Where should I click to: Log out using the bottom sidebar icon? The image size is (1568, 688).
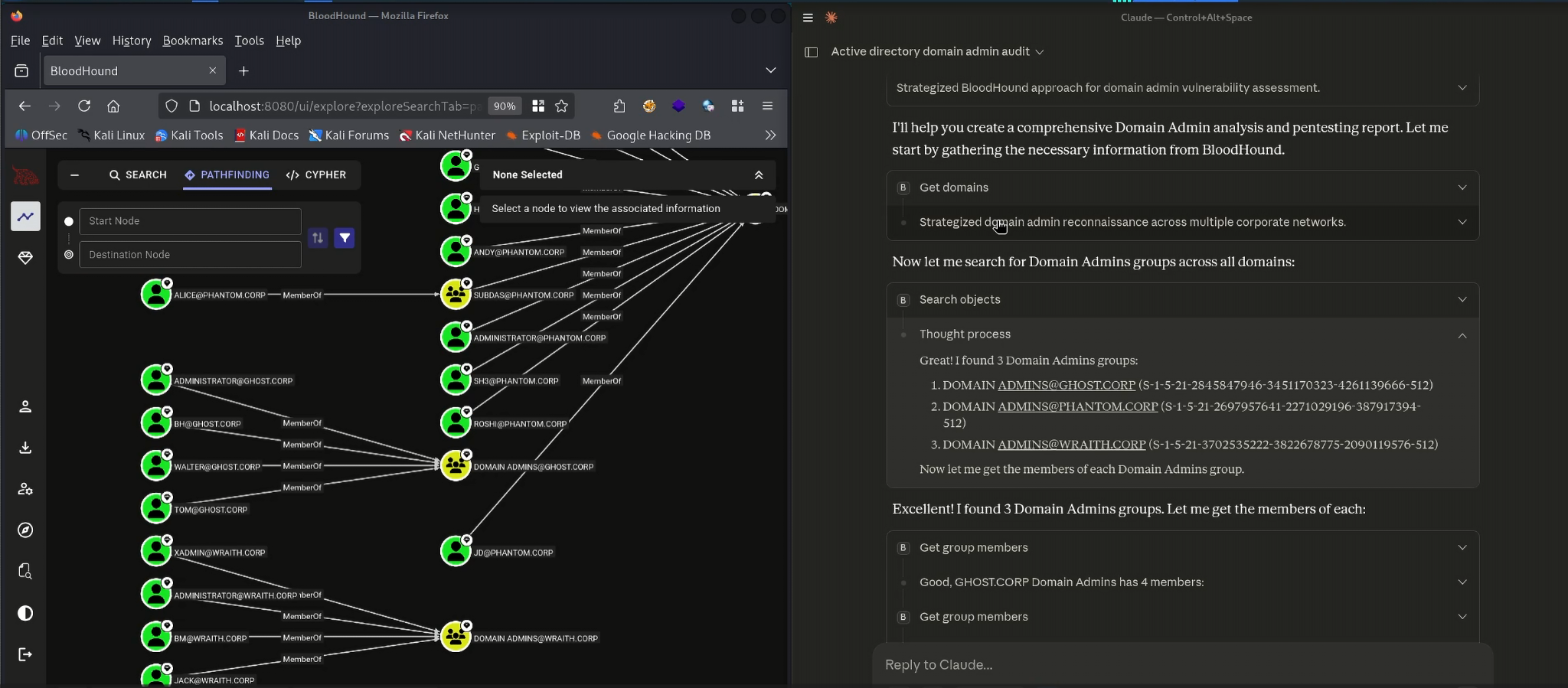click(x=25, y=654)
